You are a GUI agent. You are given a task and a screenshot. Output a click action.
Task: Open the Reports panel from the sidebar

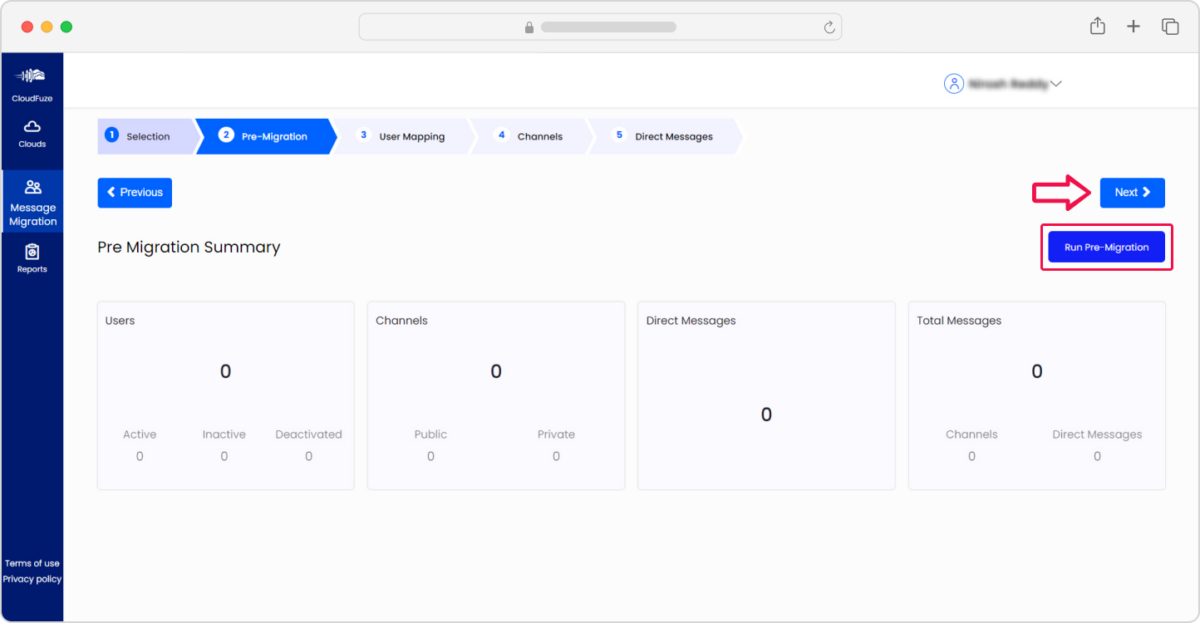(32, 257)
